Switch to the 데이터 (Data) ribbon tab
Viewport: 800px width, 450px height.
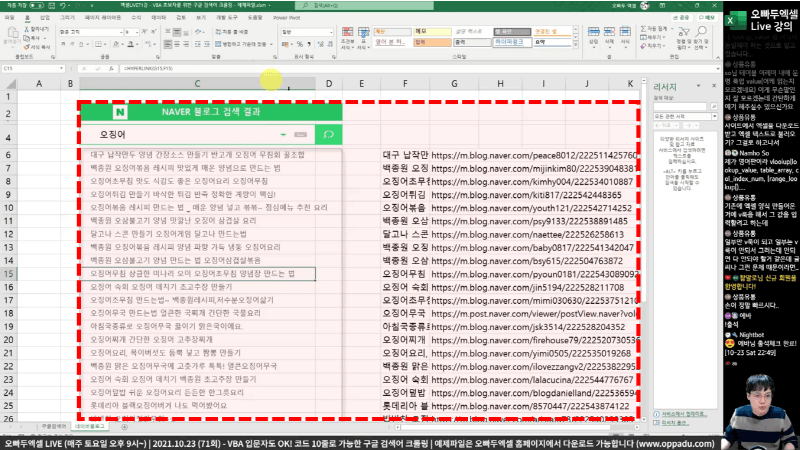click(159, 17)
